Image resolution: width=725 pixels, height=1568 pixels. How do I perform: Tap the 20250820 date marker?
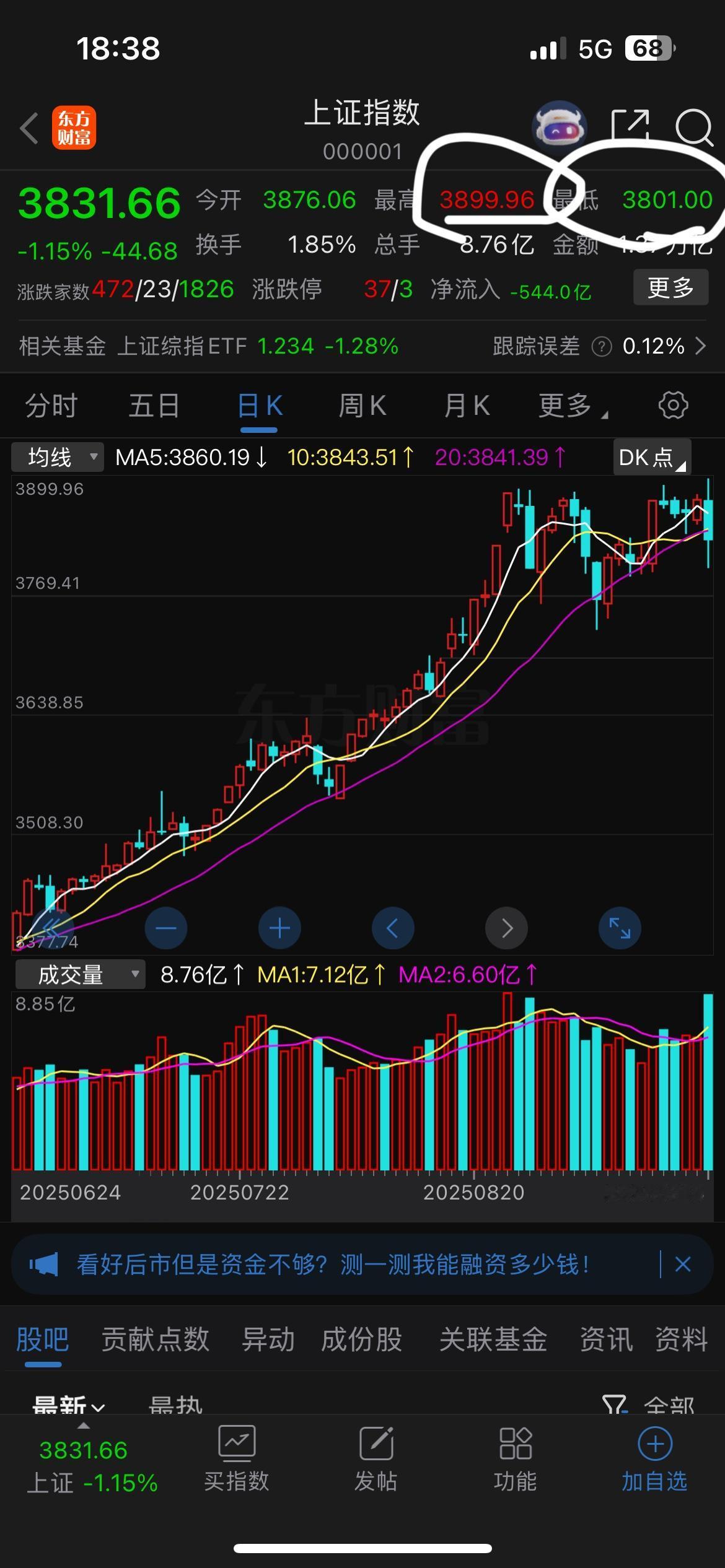474,1192
